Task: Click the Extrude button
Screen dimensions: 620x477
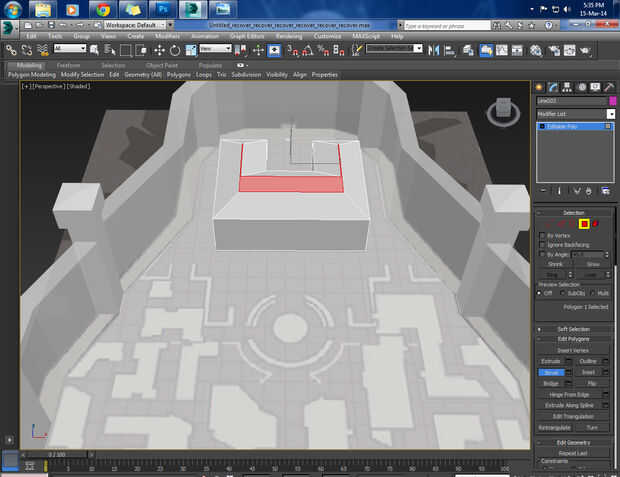Action: tap(551, 360)
